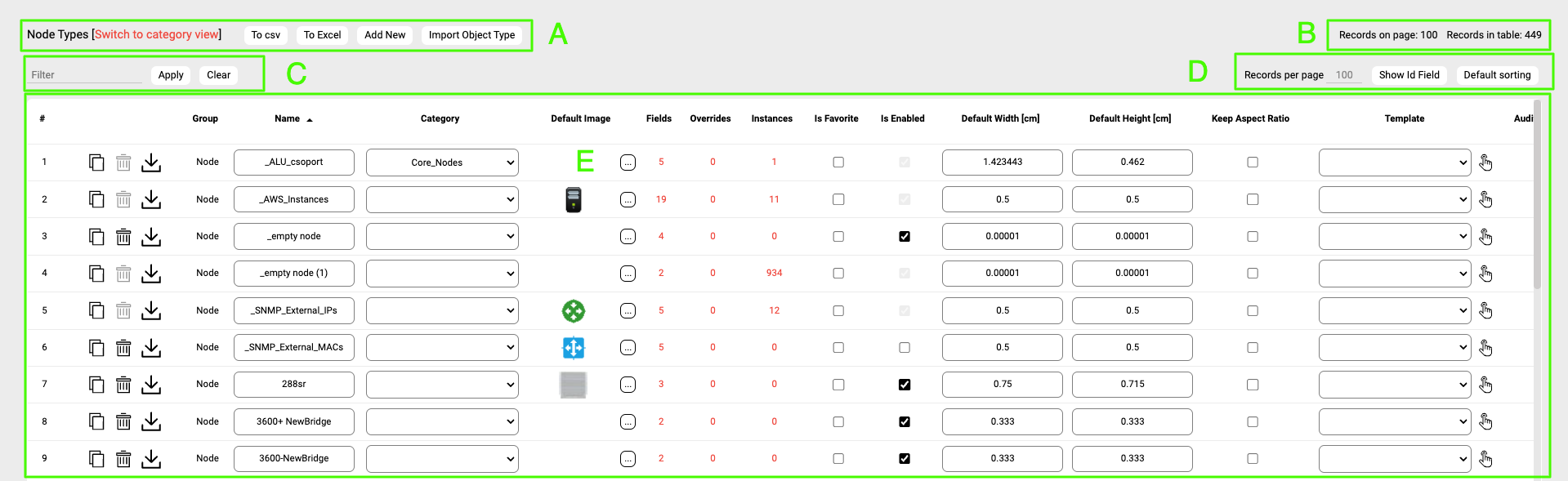This screenshot has height=481, width=1568.
Task: Delete the _empty node row
Action: tap(123, 237)
